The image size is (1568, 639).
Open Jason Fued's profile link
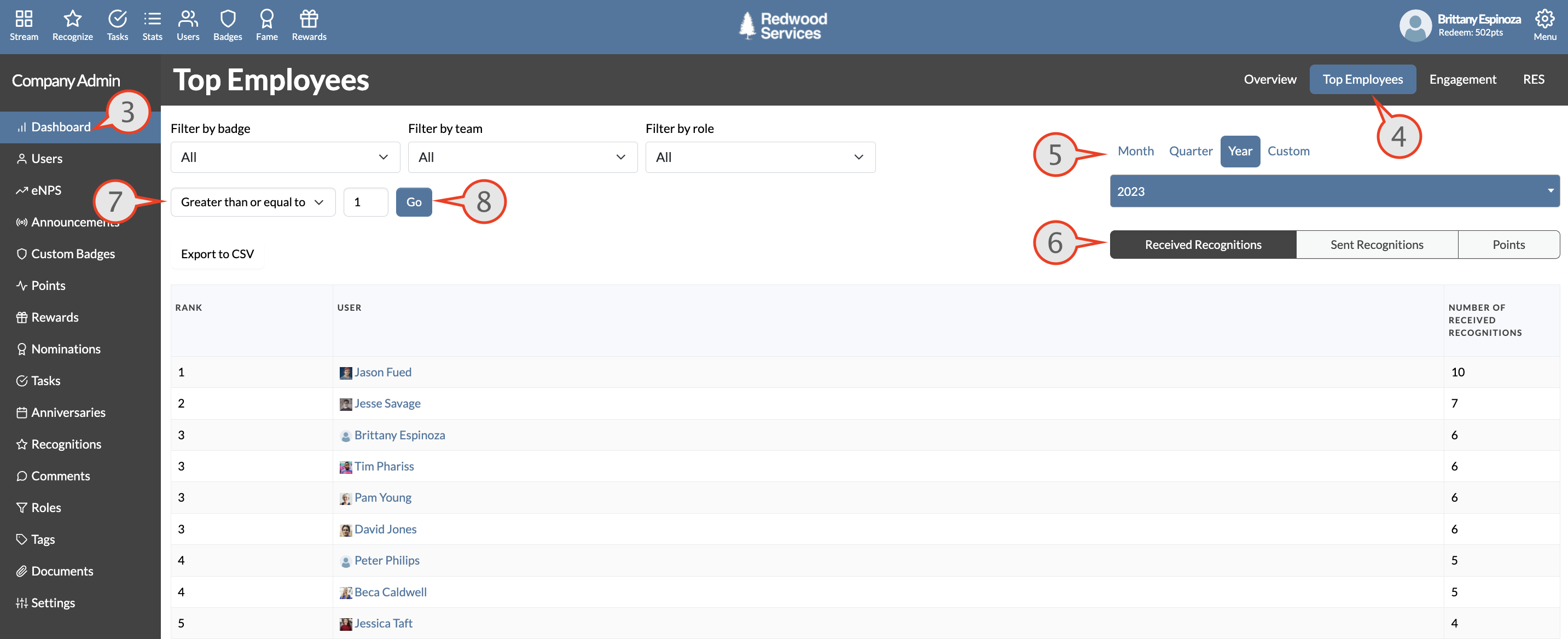pyautogui.click(x=382, y=372)
